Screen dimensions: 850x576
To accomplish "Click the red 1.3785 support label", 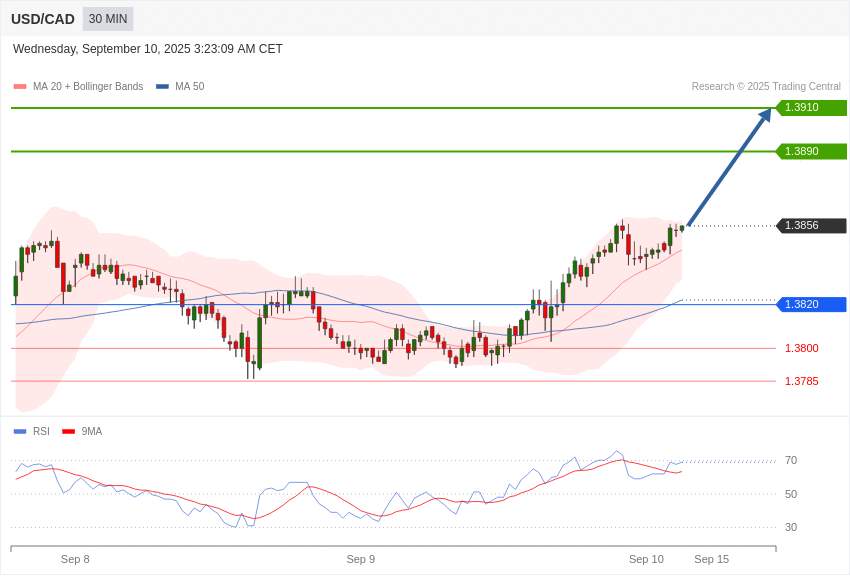I will tap(801, 382).
